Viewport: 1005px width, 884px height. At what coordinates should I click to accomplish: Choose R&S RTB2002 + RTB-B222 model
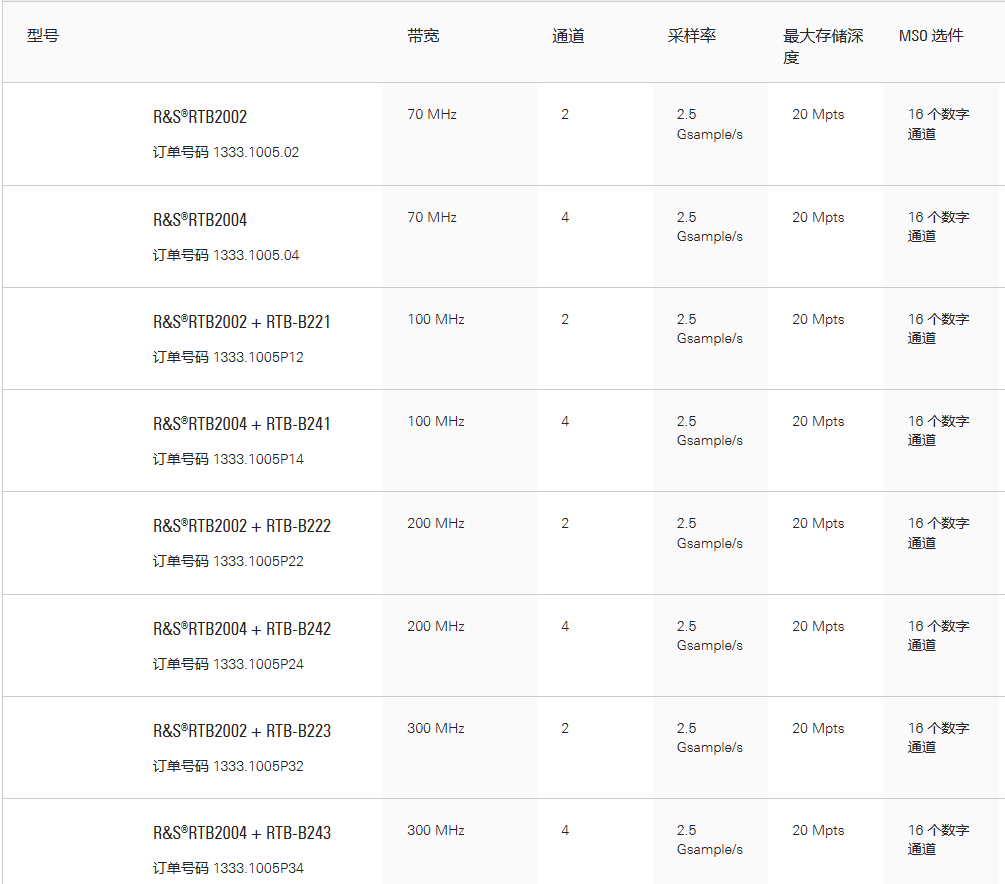coord(242,526)
